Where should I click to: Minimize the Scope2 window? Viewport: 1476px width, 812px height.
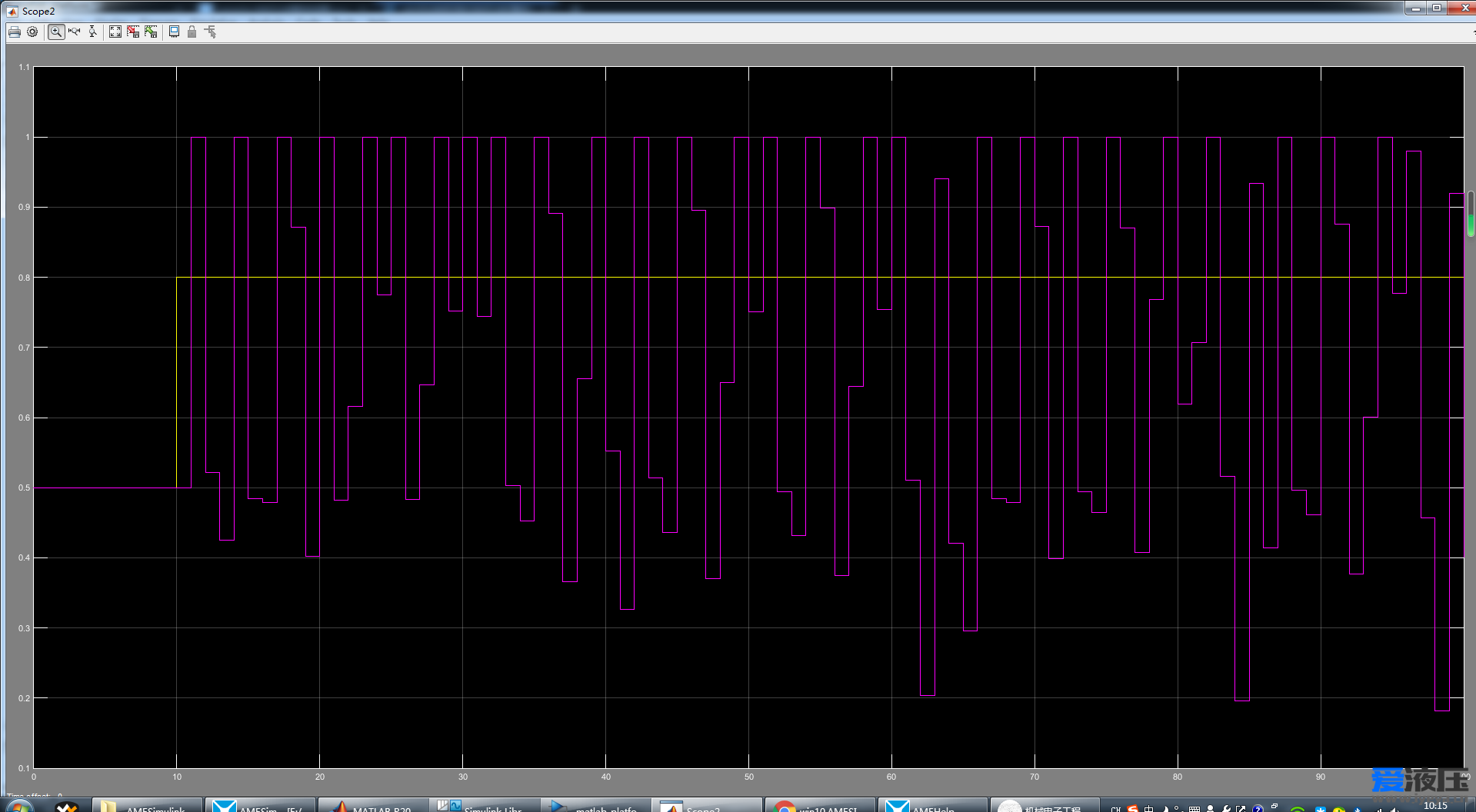1415,8
